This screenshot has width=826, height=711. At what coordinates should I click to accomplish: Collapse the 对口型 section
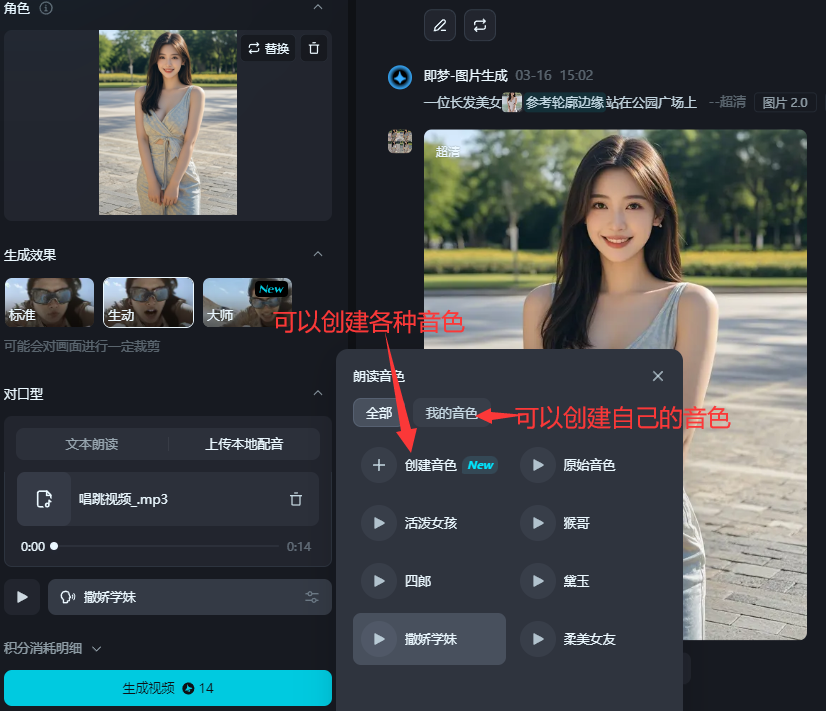coord(318,393)
